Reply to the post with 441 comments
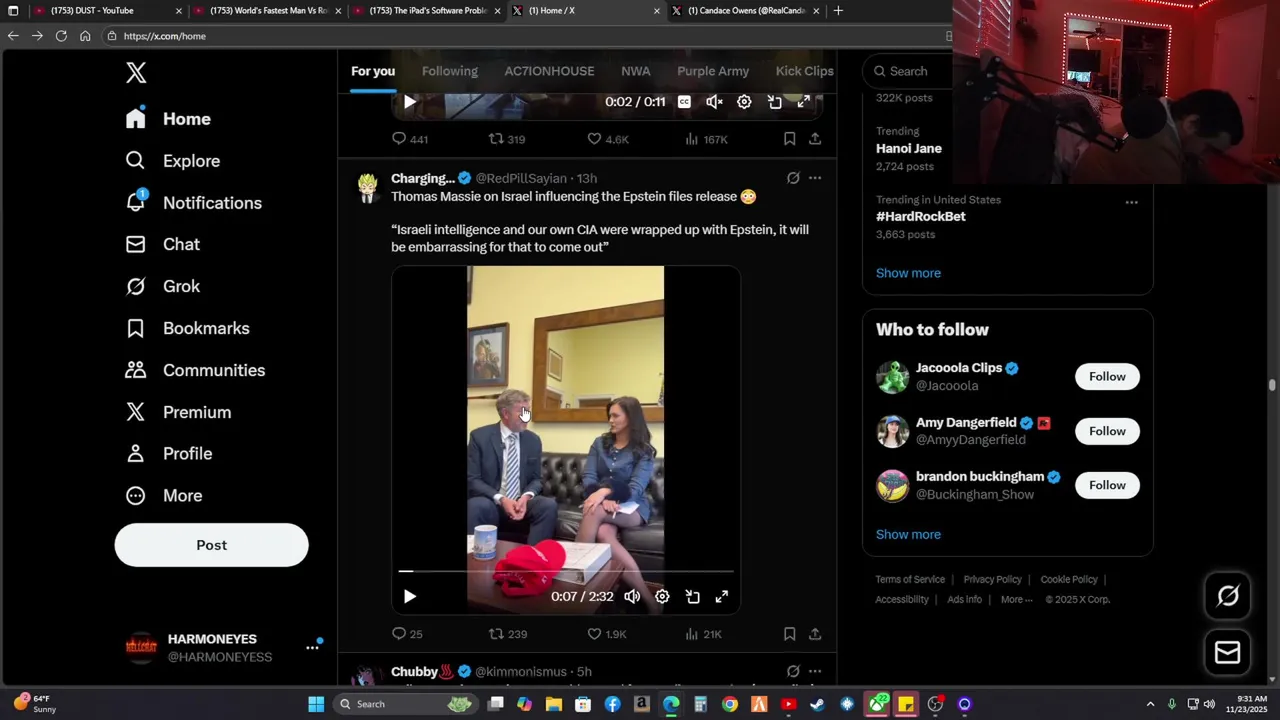Viewport: 1280px width, 720px height. point(409,139)
